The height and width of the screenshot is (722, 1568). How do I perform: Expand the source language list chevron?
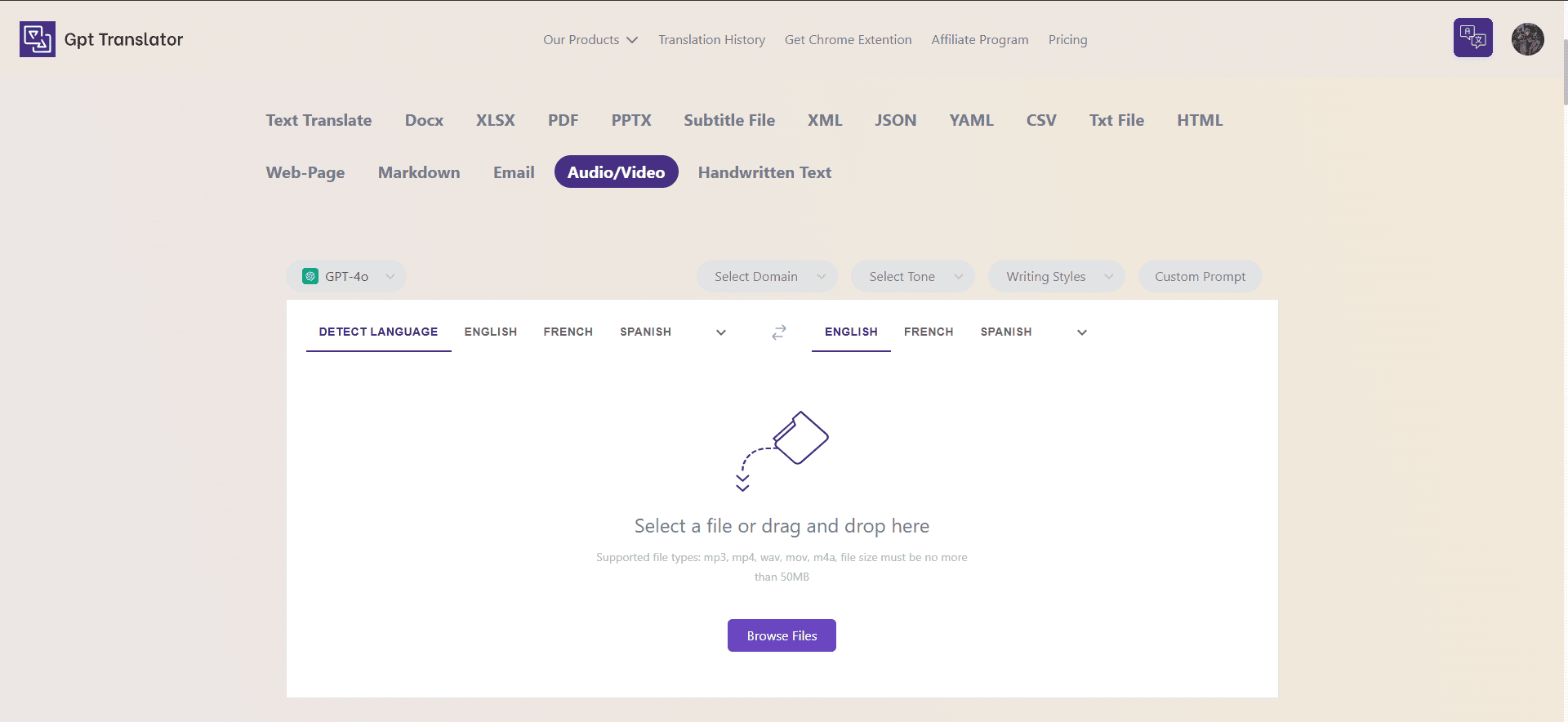click(x=721, y=332)
